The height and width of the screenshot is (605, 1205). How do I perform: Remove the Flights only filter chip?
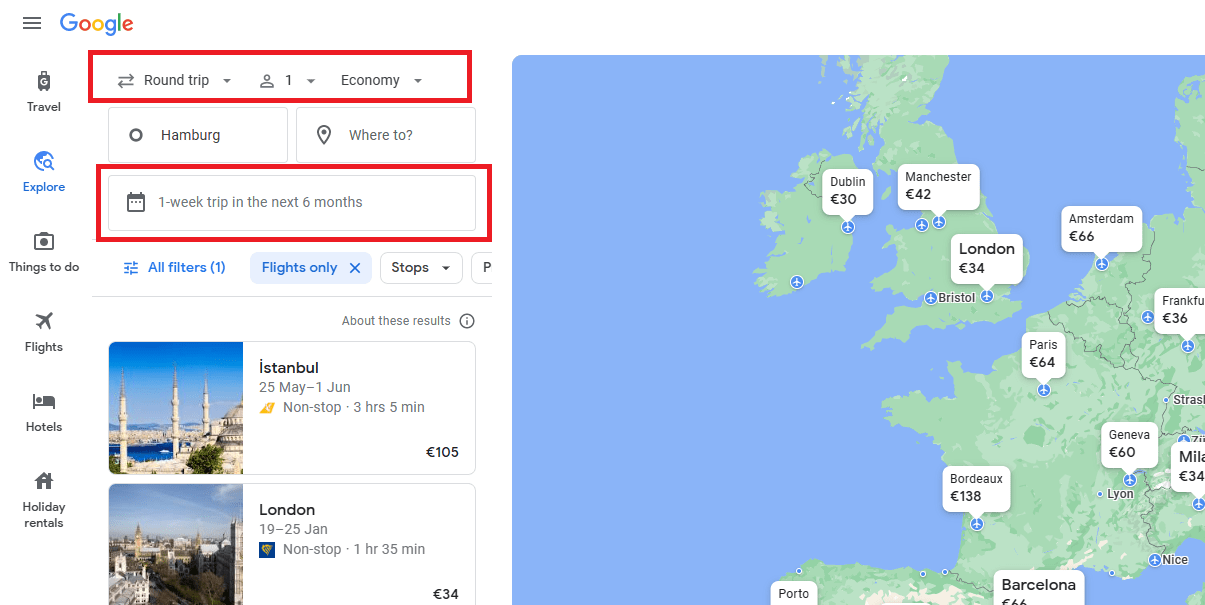tap(355, 268)
